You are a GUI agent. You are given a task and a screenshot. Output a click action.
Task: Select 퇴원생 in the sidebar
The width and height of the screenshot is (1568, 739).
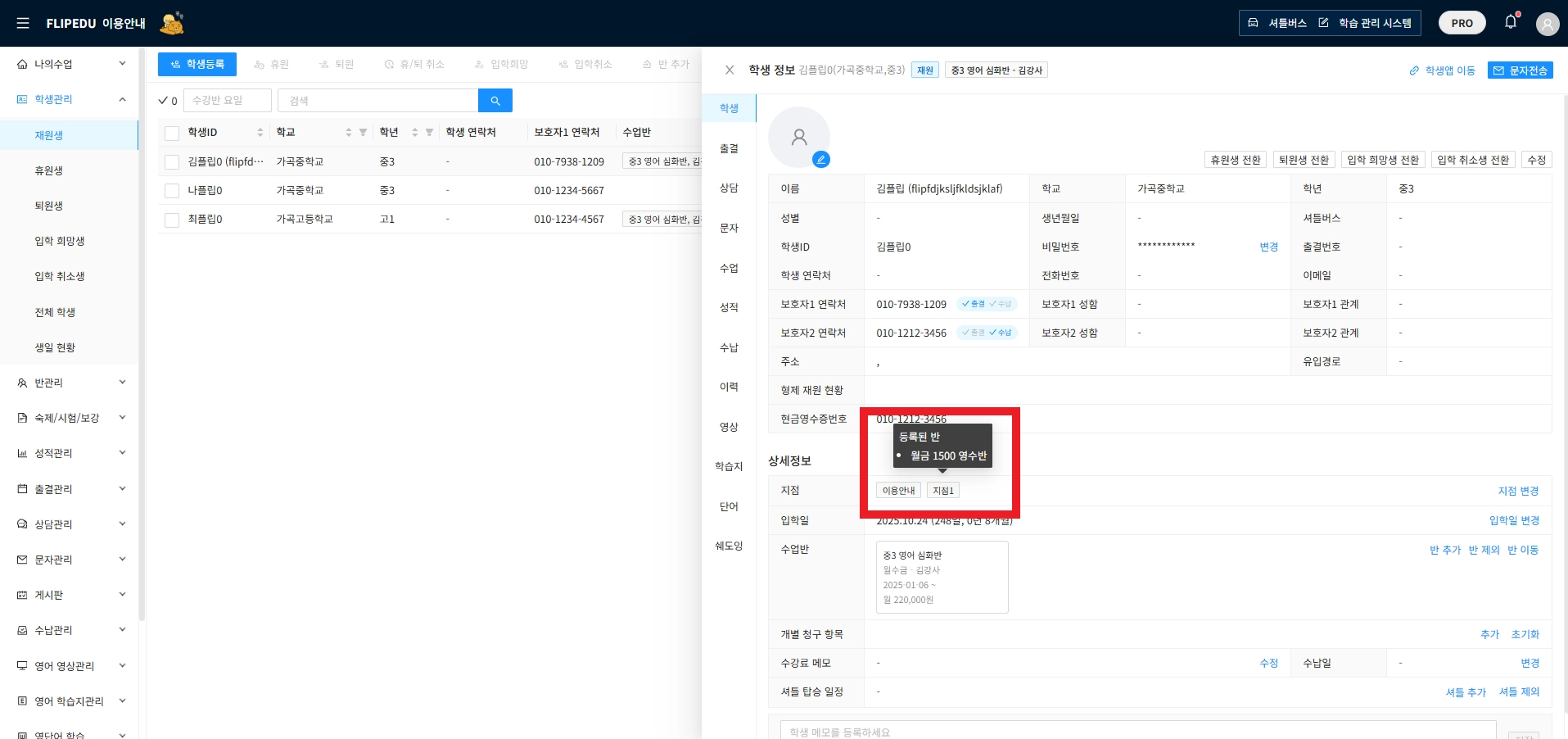coord(70,206)
